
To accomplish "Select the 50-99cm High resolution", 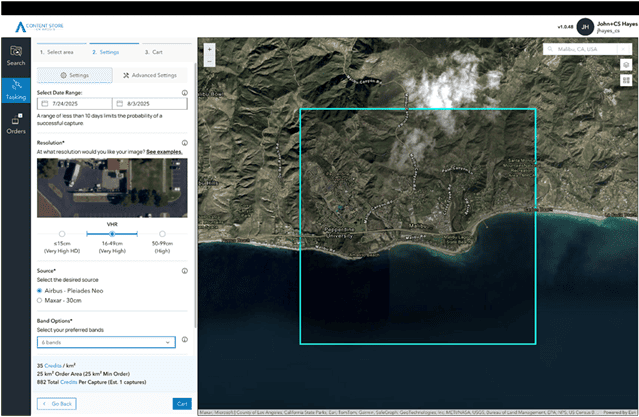I will coord(162,234).
